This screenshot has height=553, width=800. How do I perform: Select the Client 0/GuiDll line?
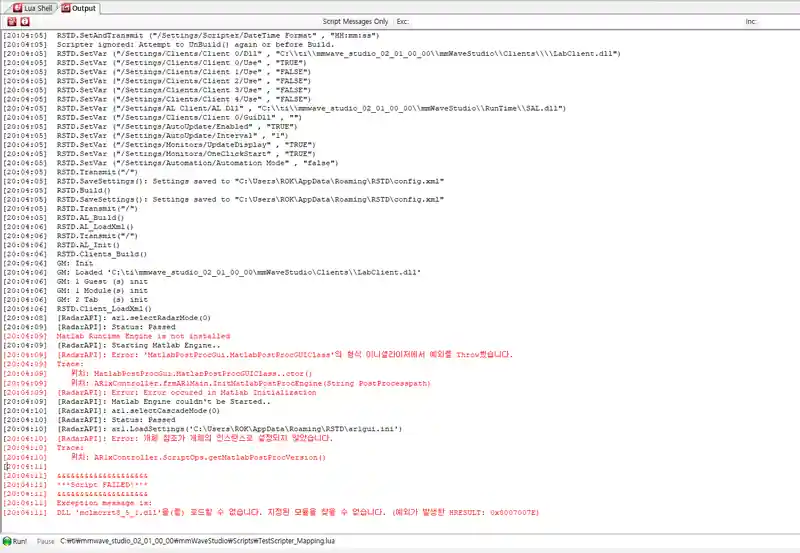[x=153, y=117]
